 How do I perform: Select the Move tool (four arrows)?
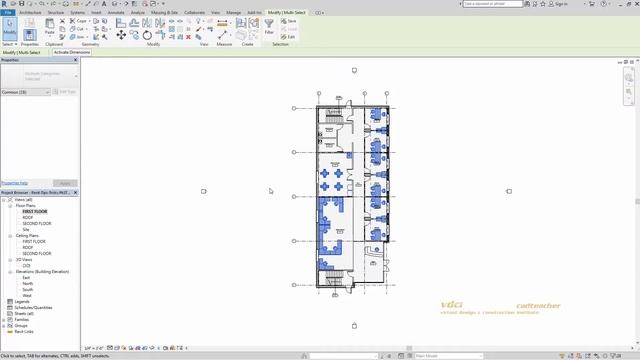click(121, 36)
